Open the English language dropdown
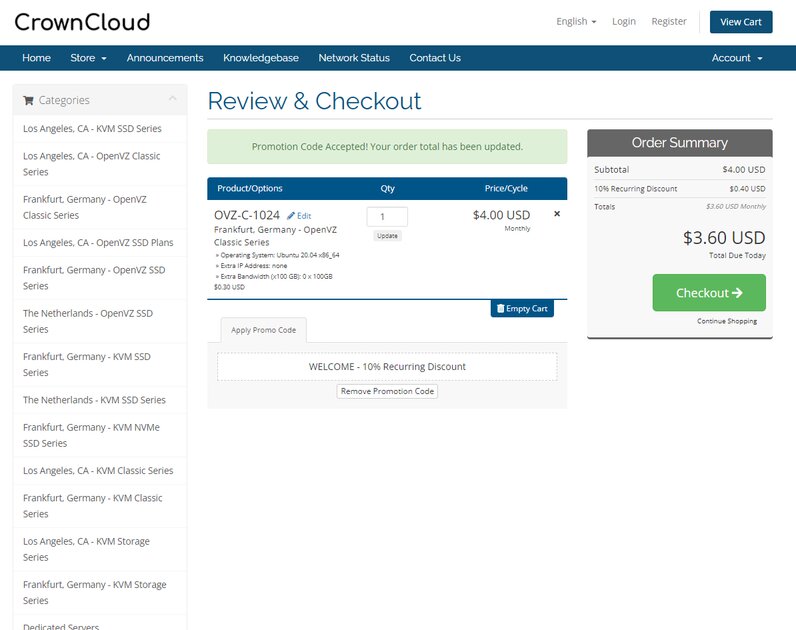This screenshot has width=796, height=630. point(576,21)
